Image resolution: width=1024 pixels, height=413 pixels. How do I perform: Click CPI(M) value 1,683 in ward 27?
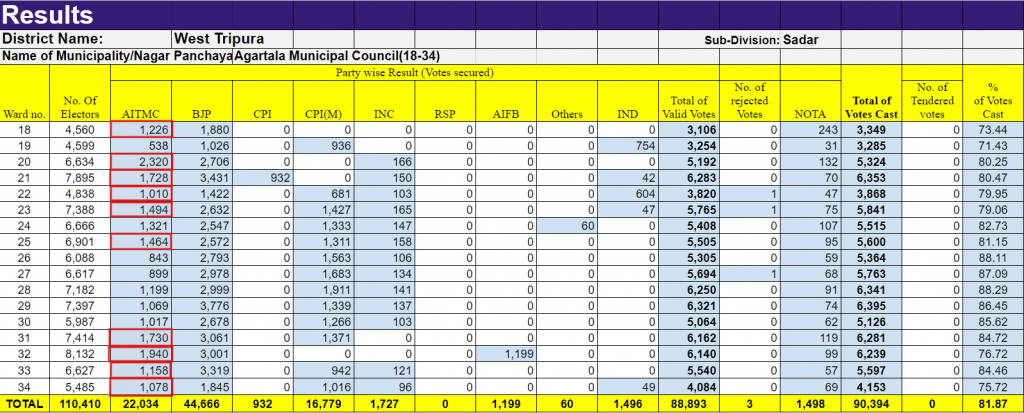[x=324, y=273]
